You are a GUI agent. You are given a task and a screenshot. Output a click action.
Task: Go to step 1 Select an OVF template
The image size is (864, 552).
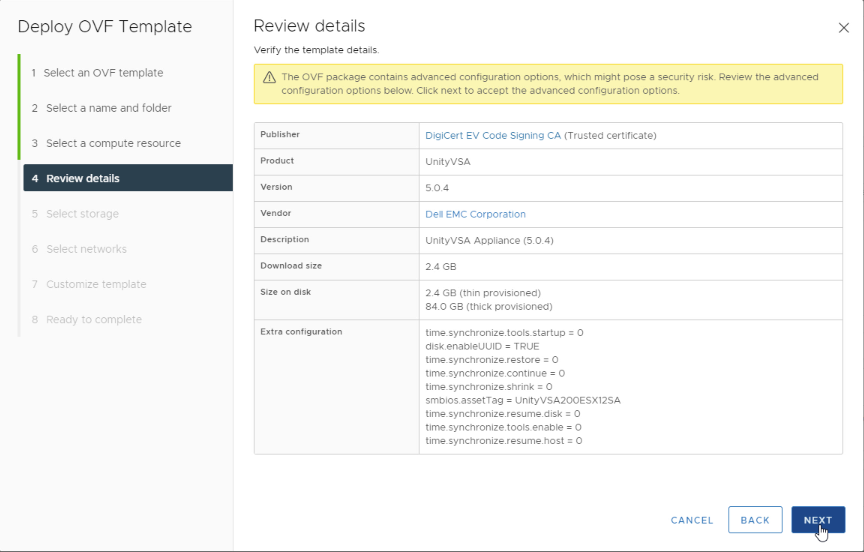97,73
